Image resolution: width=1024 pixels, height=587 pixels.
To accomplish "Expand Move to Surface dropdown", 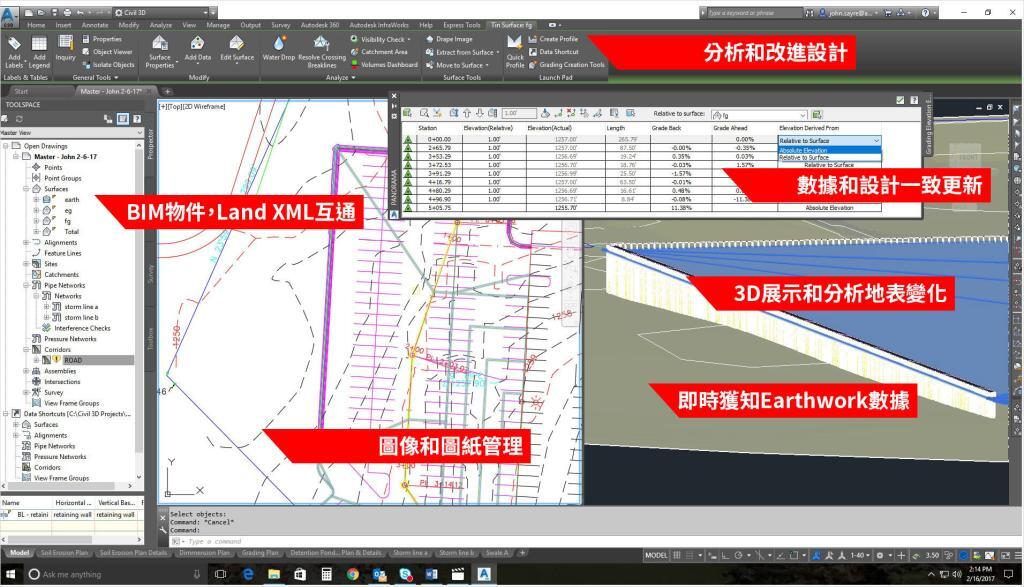I will pyautogui.click(x=487, y=65).
